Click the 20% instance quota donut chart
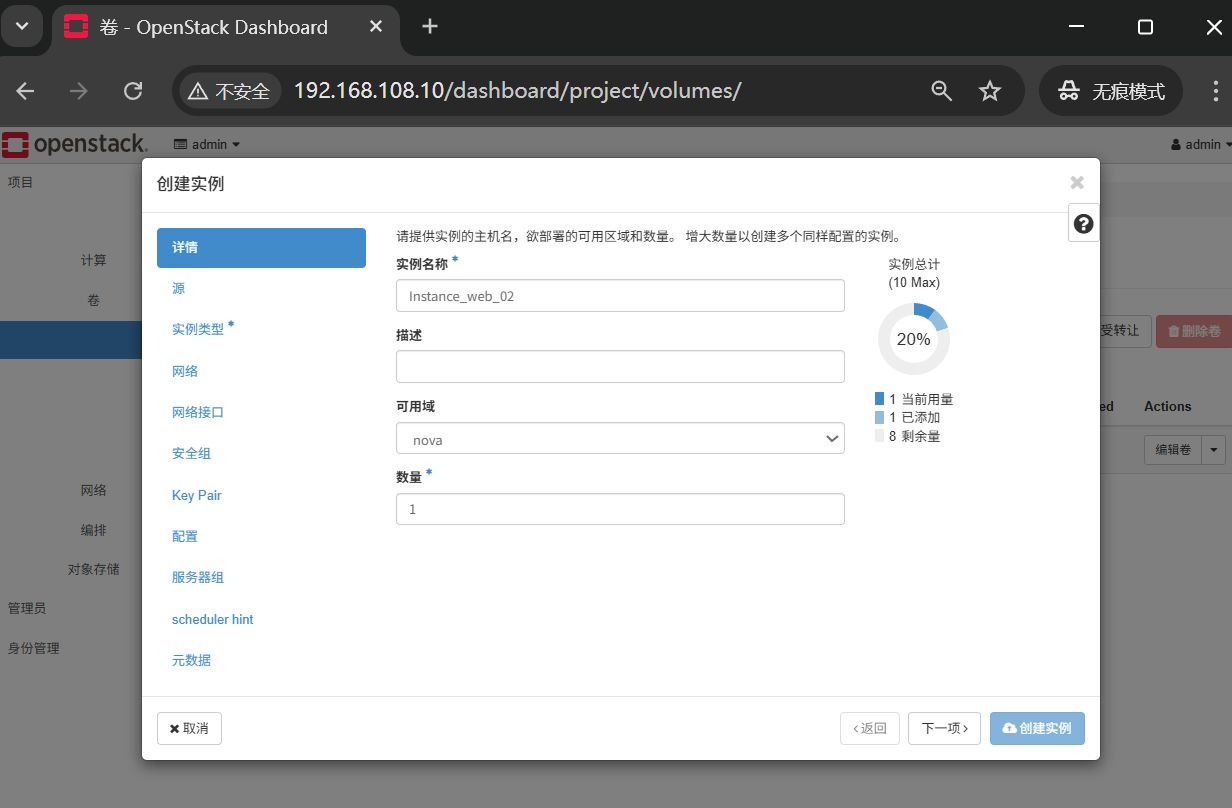Image resolution: width=1232 pixels, height=808 pixels. click(x=913, y=339)
